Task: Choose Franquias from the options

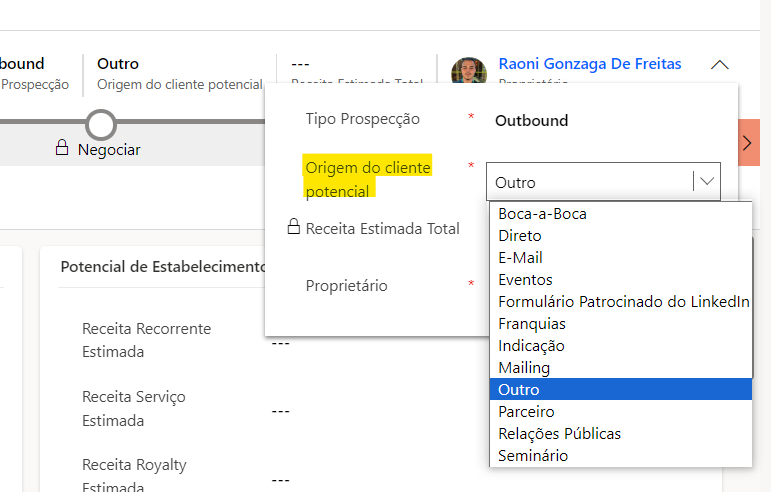Action: [532, 324]
